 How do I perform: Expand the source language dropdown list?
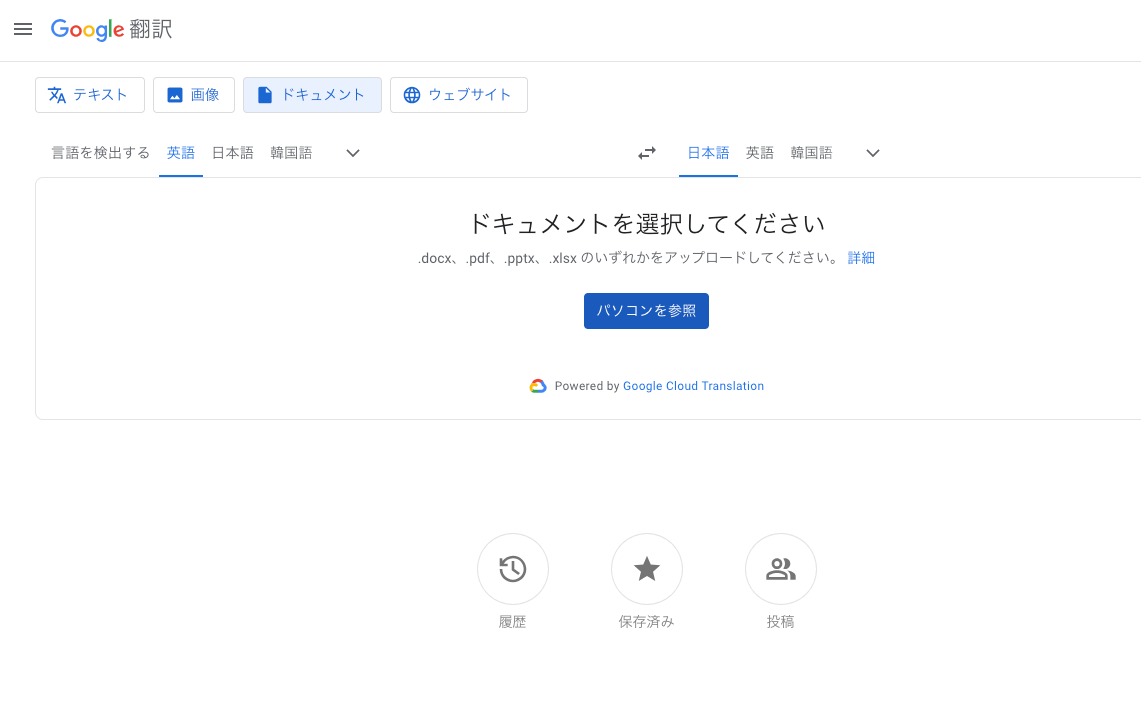(x=352, y=152)
